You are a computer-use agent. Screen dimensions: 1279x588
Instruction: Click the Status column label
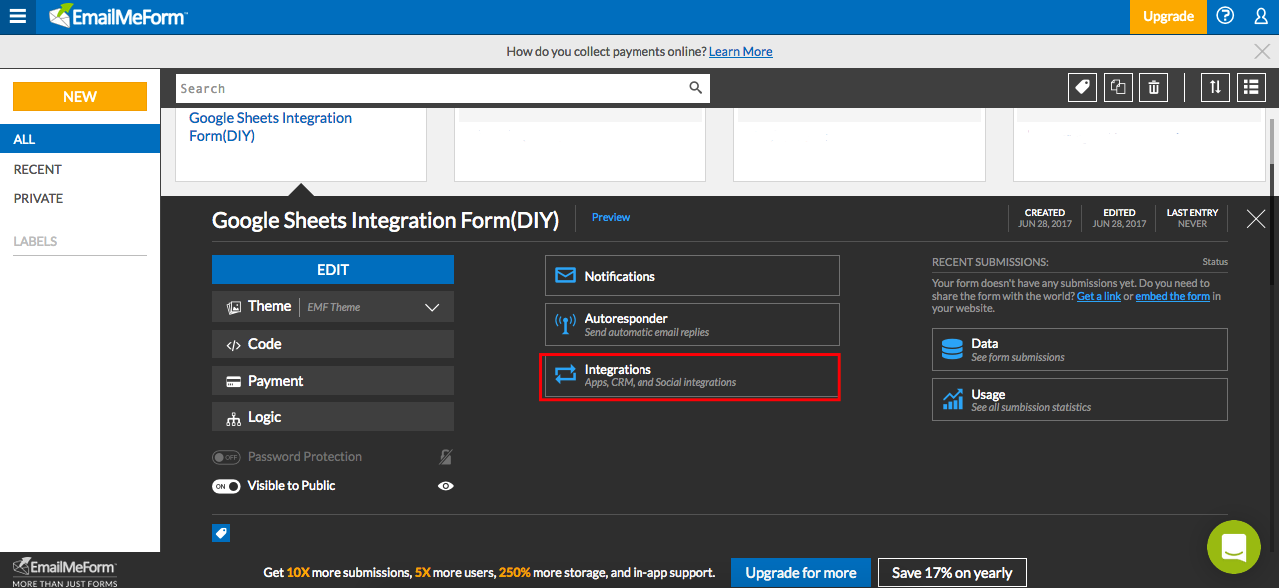coord(1215,262)
